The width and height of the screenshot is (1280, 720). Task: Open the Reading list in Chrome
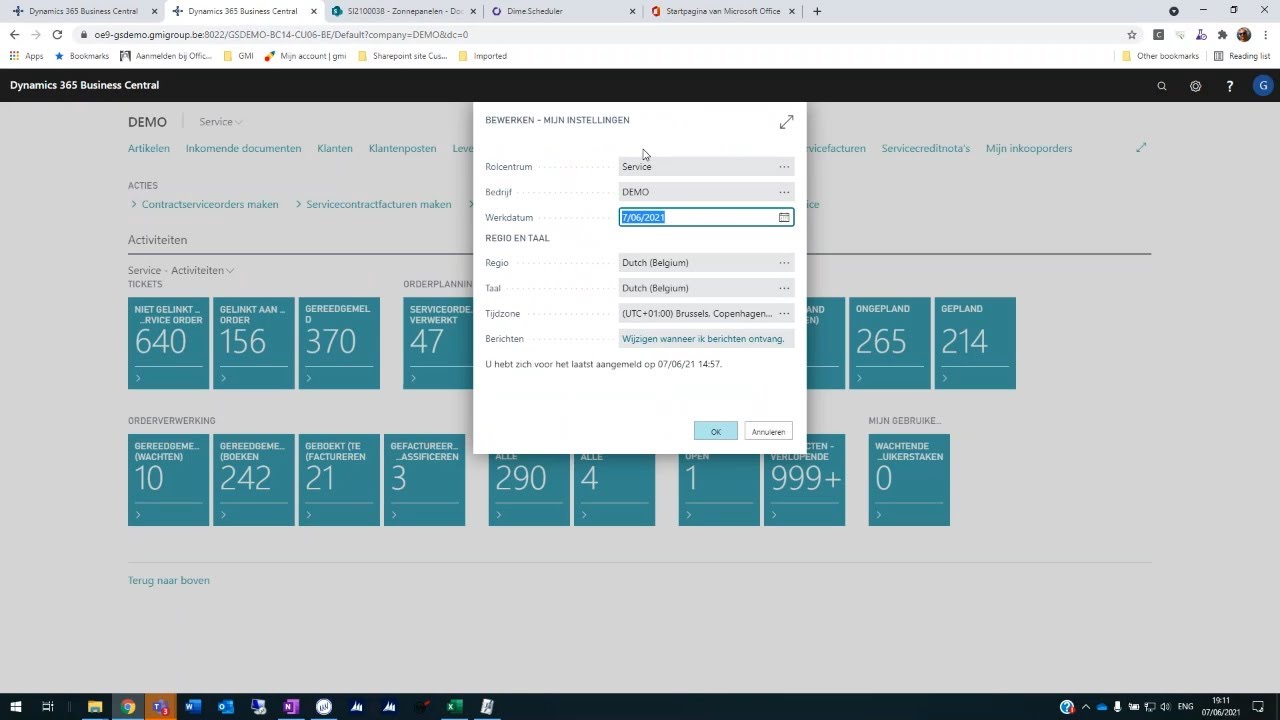click(1242, 56)
